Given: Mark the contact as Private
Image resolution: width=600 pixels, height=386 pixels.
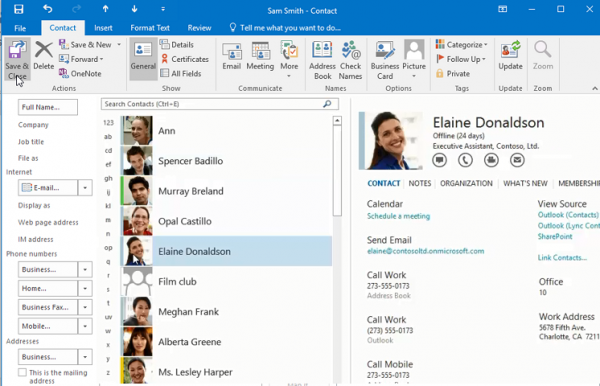Looking at the screenshot, I should (x=453, y=73).
